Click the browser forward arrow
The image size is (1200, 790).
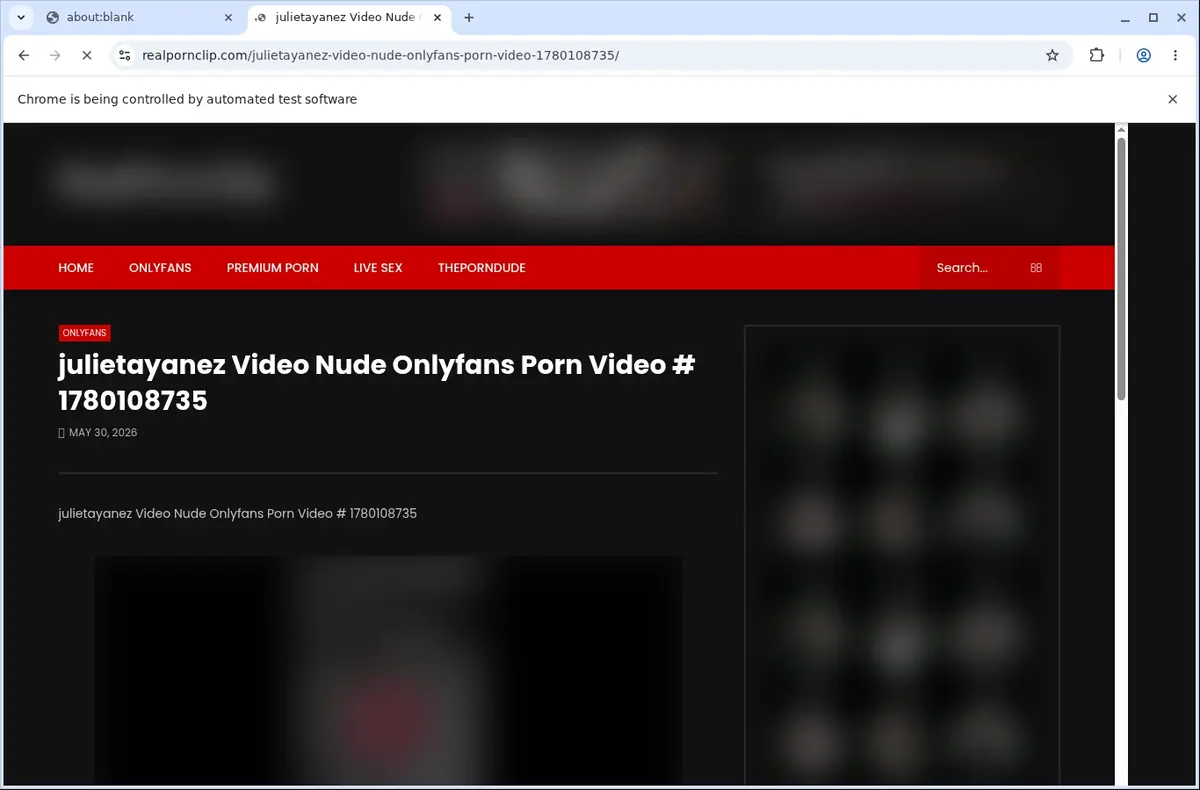[55, 56]
